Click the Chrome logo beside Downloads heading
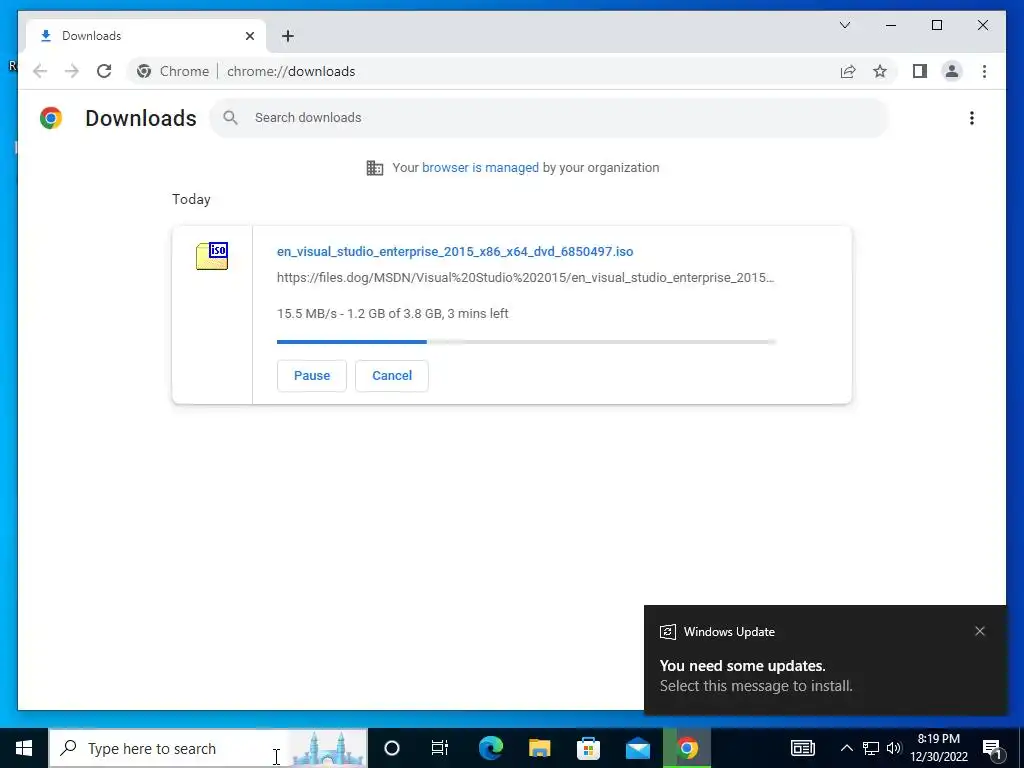The image size is (1024, 768). point(51,118)
